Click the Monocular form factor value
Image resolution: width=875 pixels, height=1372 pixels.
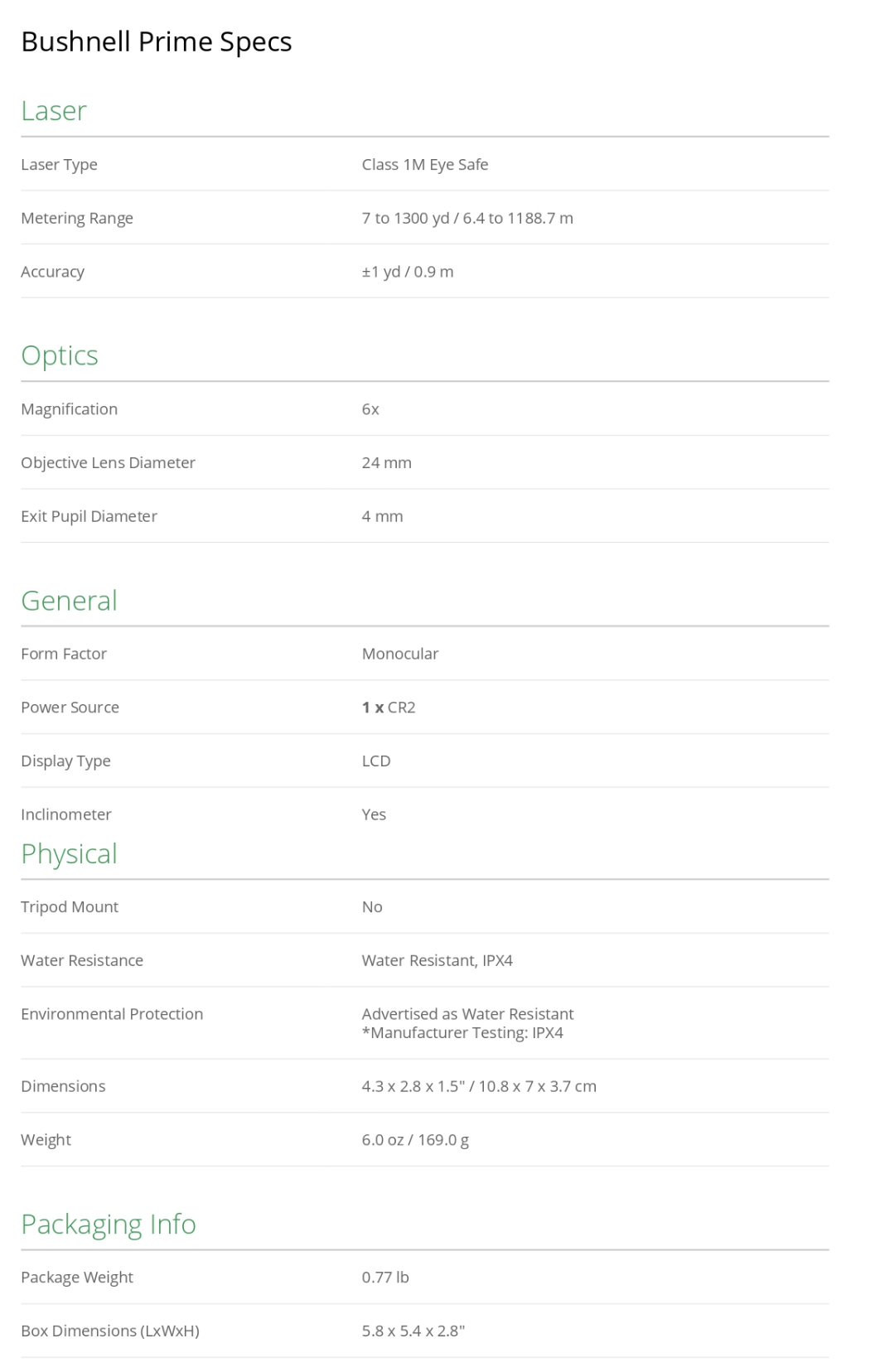(399, 654)
